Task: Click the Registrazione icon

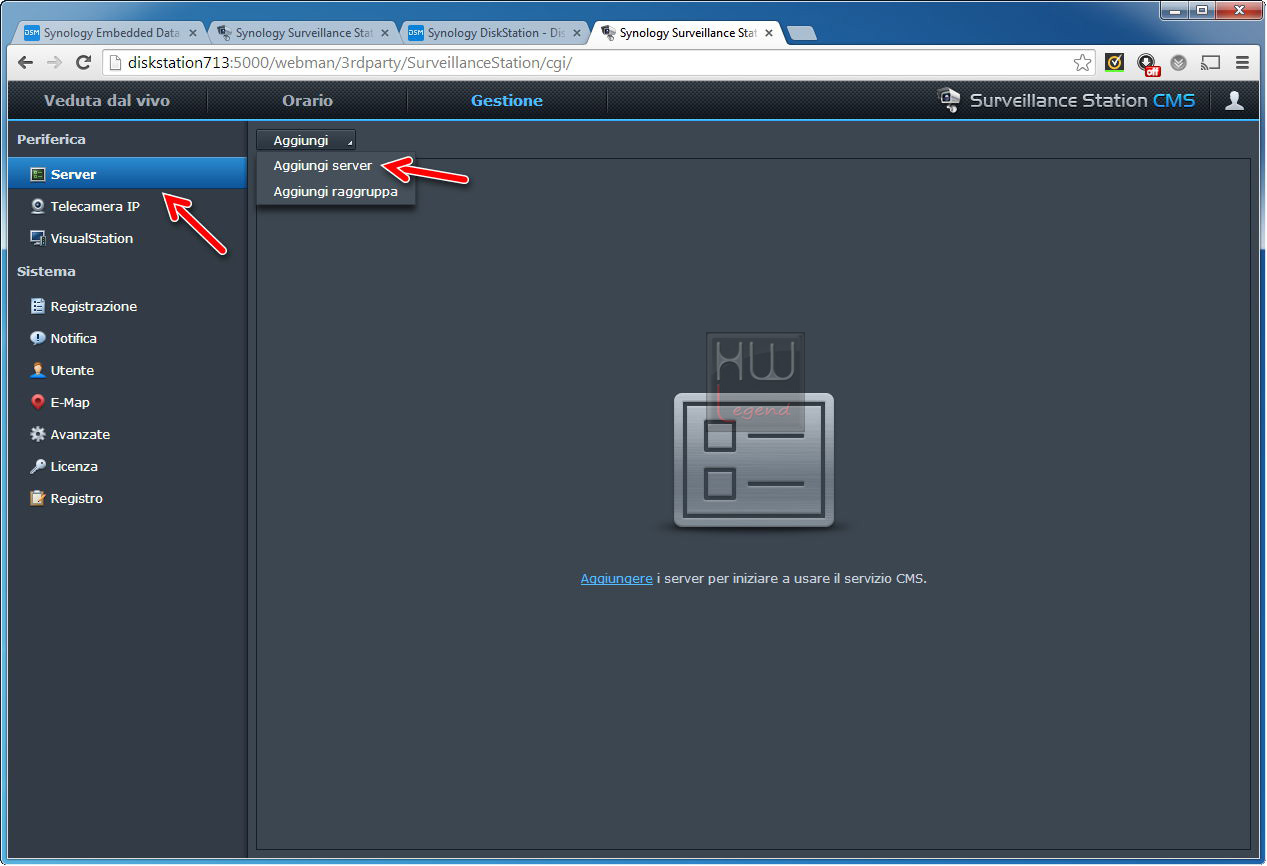Action: [38, 307]
